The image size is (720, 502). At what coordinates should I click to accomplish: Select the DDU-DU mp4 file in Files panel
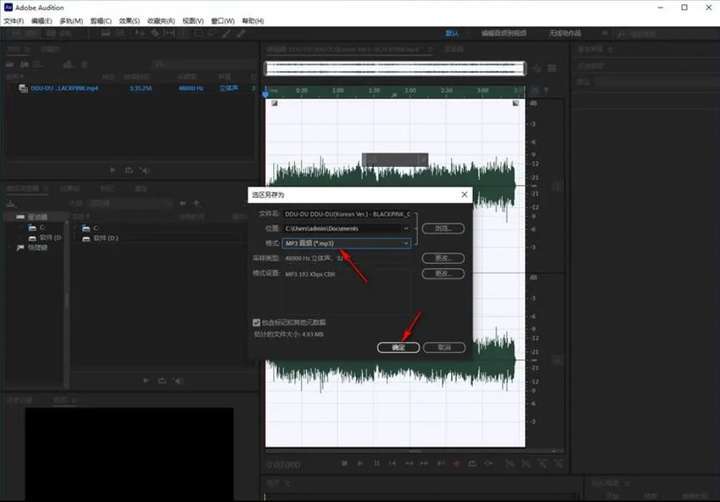[64, 88]
